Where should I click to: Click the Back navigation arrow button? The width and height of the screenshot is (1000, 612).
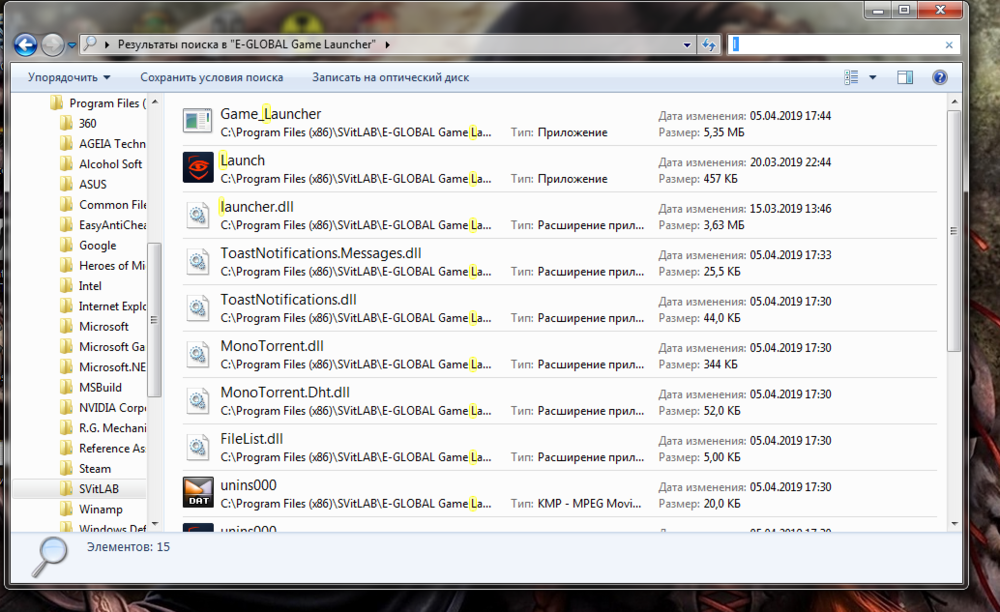pos(25,45)
